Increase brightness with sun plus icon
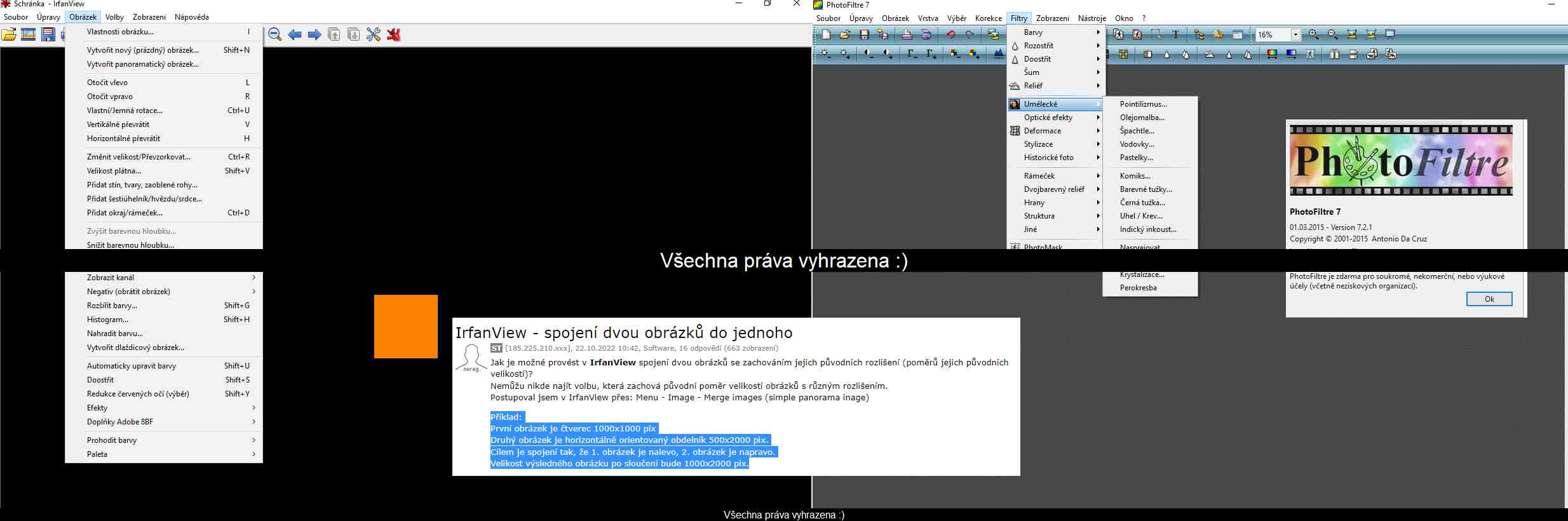This screenshot has height=521, width=1568. (x=845, y=55)
